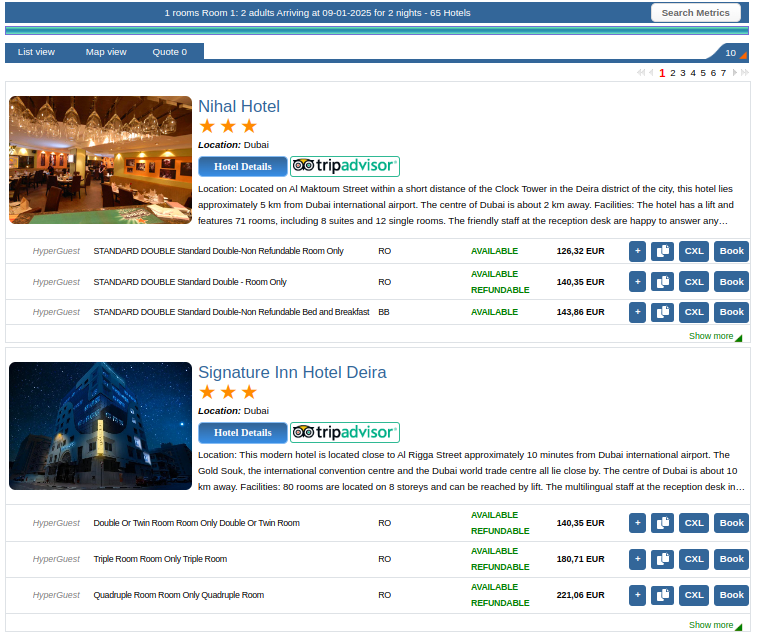
Task: Go to next page arrow in pagination
Action: [x=735, y=72]
